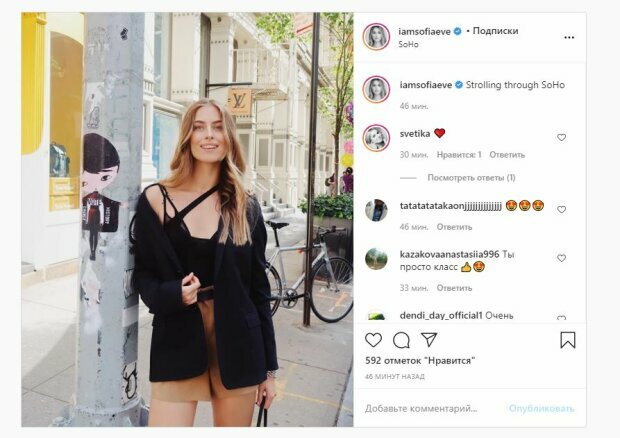
Task: Click the comment speech bubble icon
Action: (401, 340)
